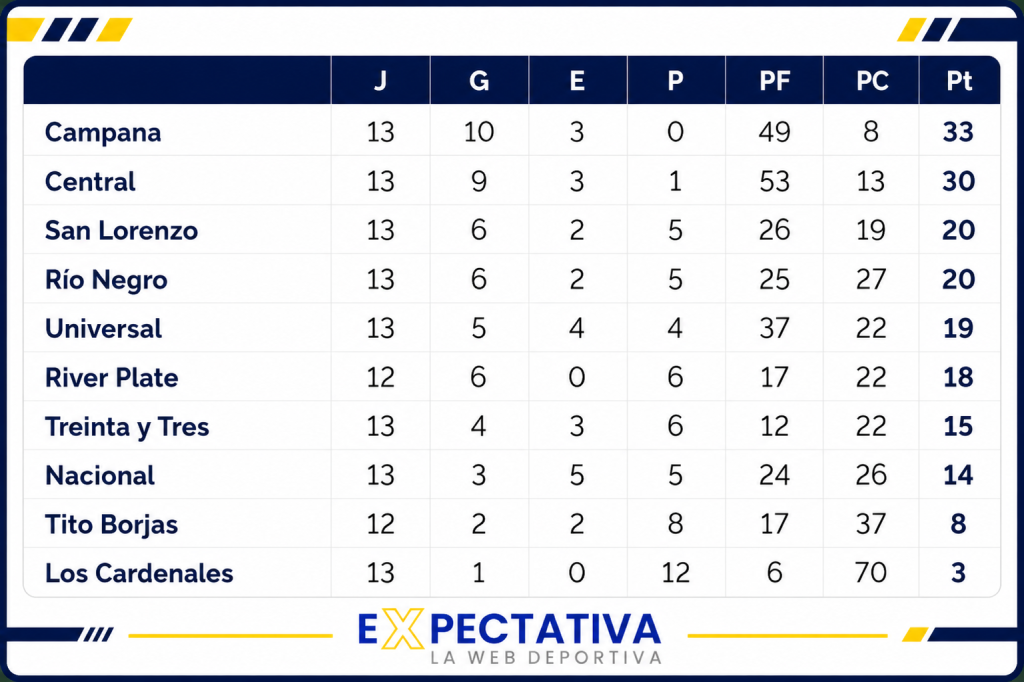The width and height of the screenshot is (1024, 682).
Task: Select the Treinta y Tres team name
Action: click(127, 427)
